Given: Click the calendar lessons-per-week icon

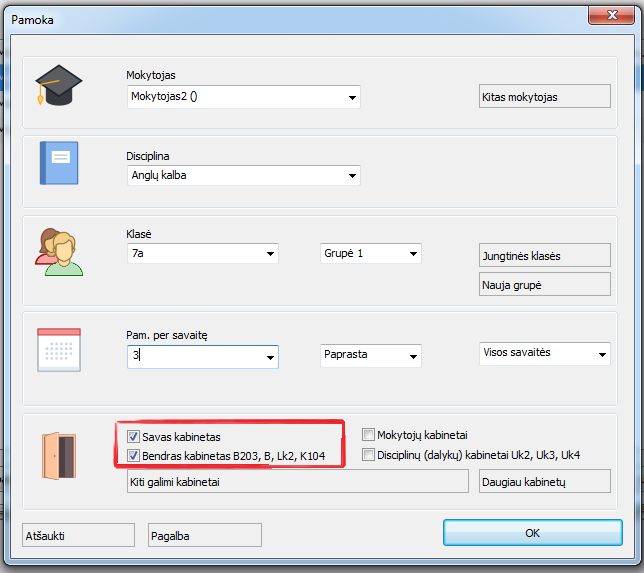Looking at the screenshot, I should [x=58, y=349].
